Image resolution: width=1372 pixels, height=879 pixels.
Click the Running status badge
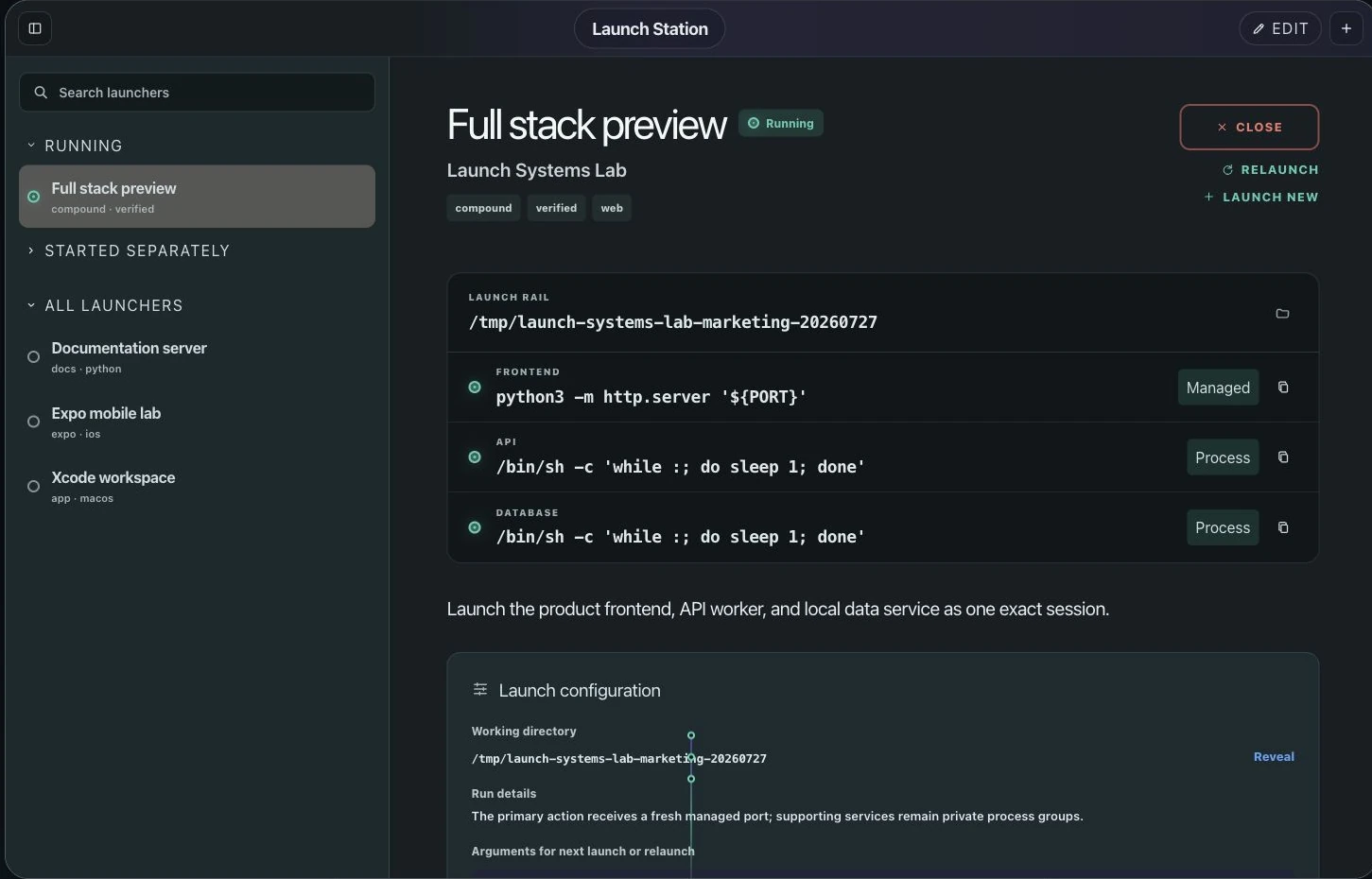coord(781,123)
